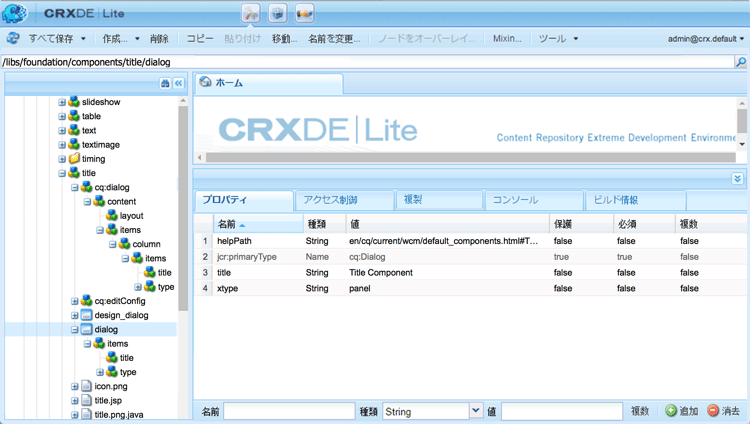Open admin@crx.default user dropdown
Viewport: 750px width, 424px height.
point(742,39)
